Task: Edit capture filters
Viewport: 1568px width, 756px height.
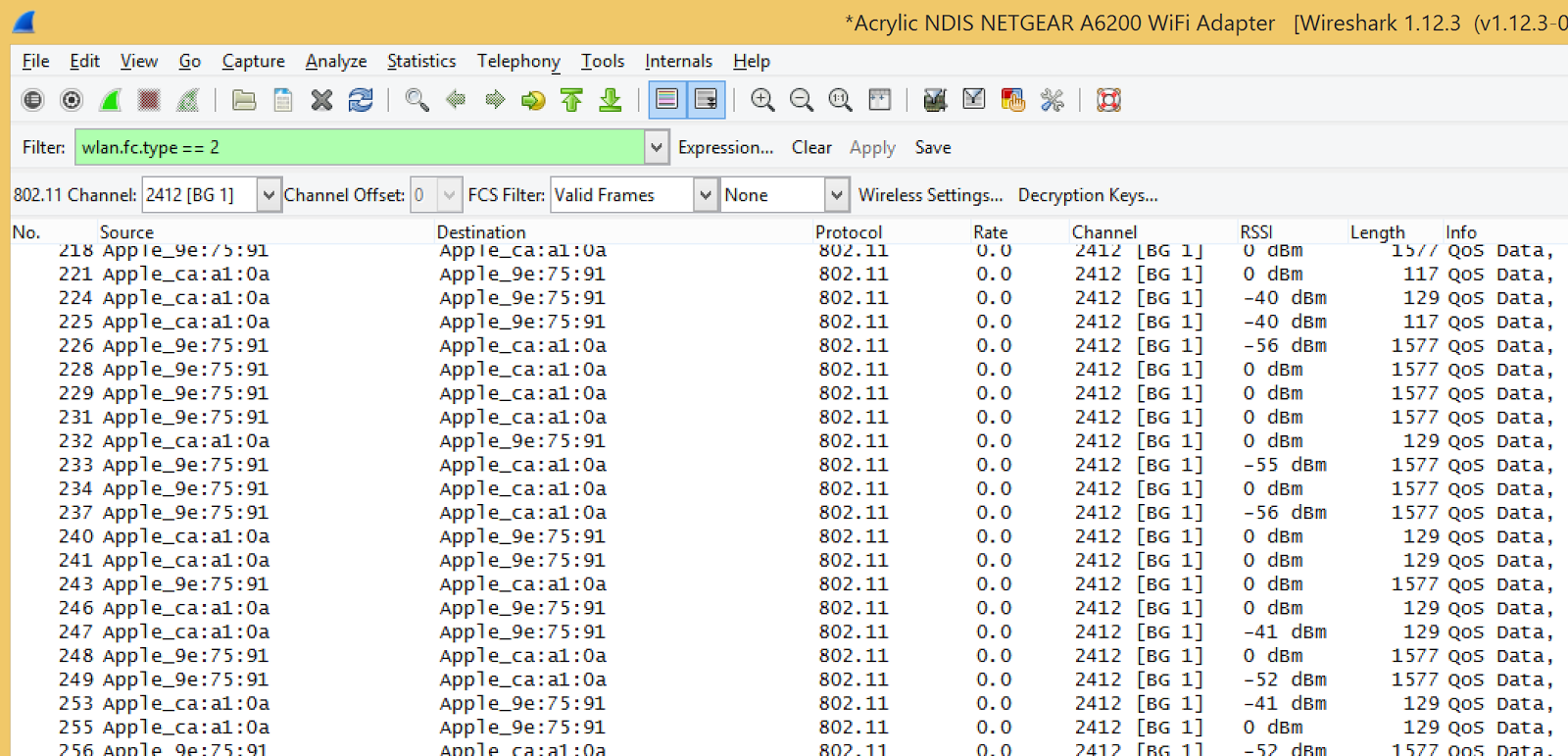Action: point(935,100)
